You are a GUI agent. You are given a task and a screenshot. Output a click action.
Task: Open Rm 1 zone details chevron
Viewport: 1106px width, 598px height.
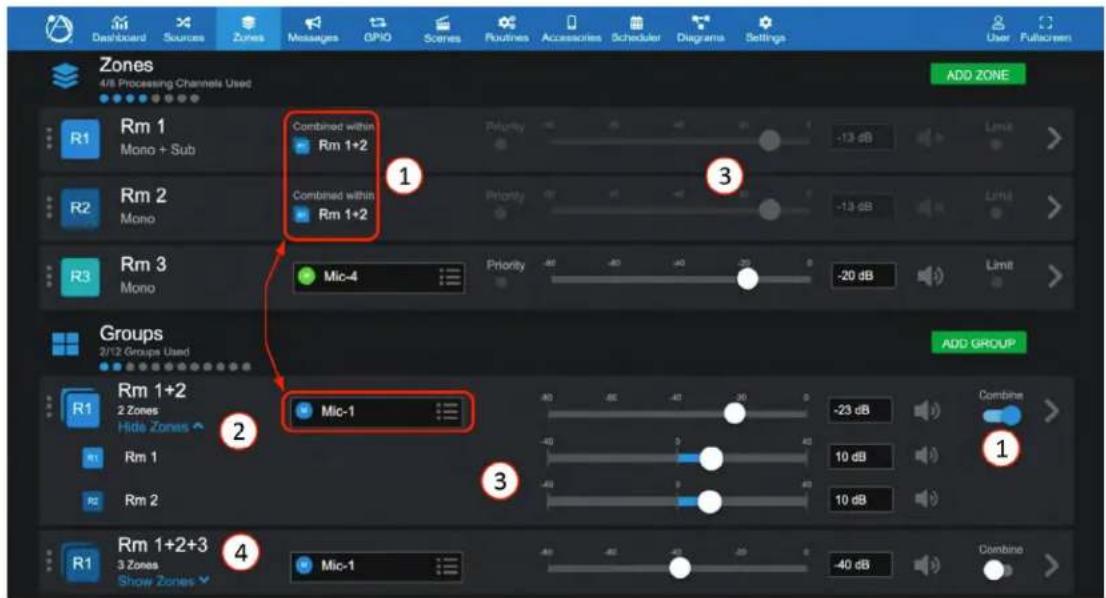(x=1054, y=138)
